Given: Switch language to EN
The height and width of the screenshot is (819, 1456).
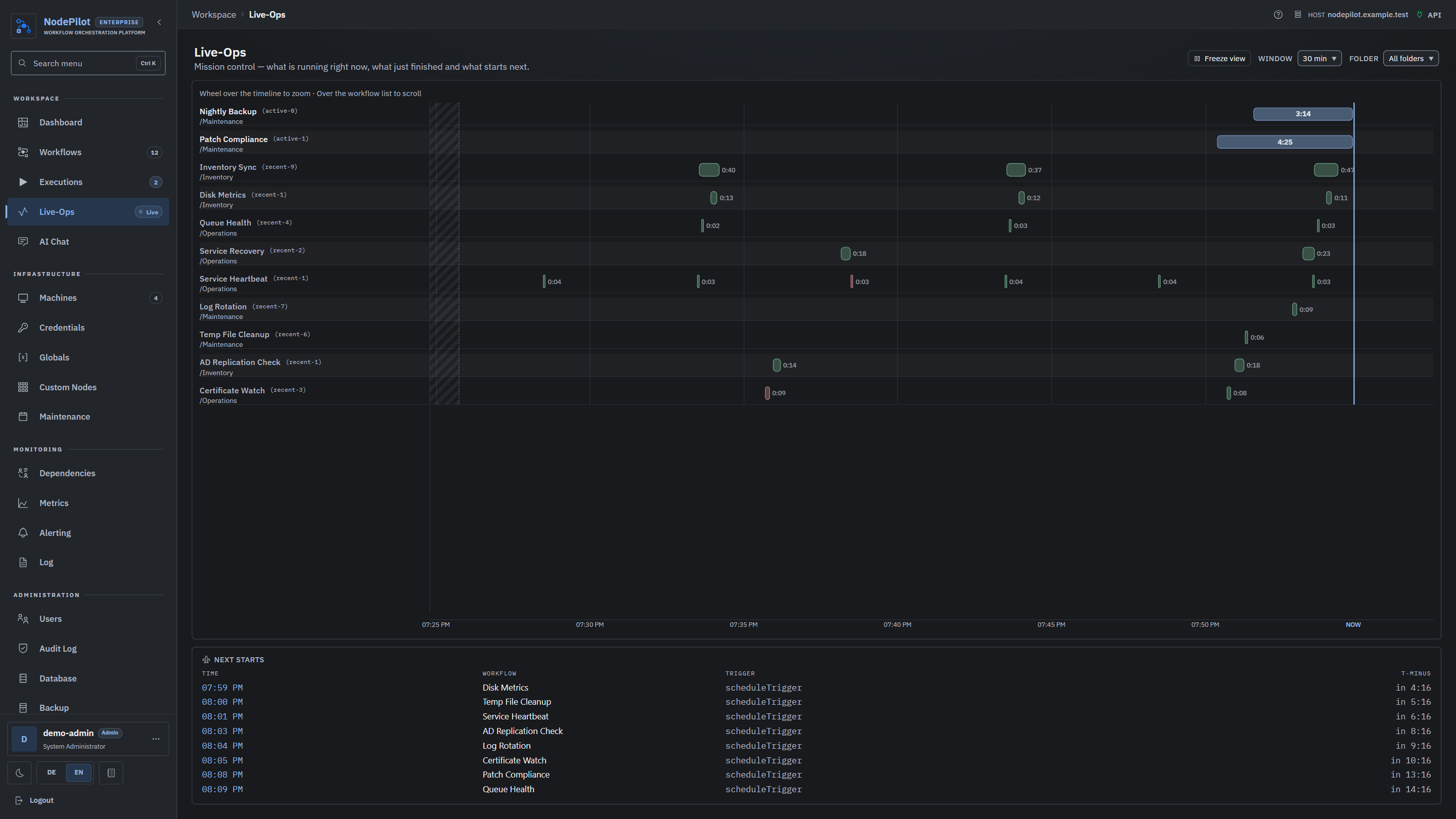Looking at the screenshot, I should tap(78, 772).
